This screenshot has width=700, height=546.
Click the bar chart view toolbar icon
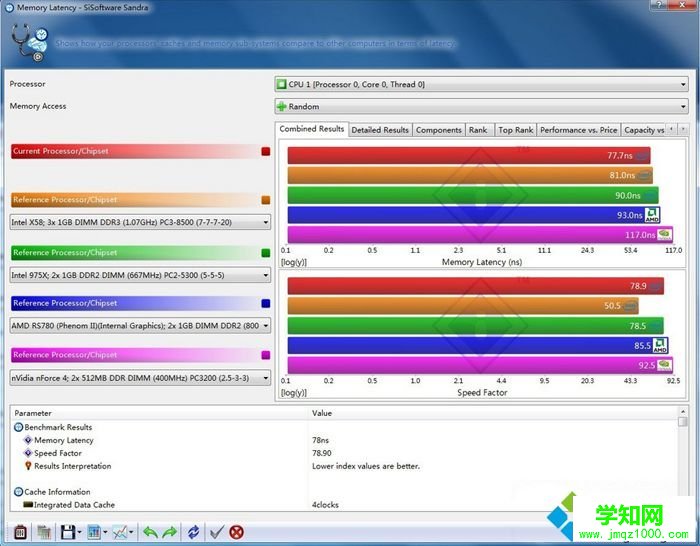pos(94,532)
